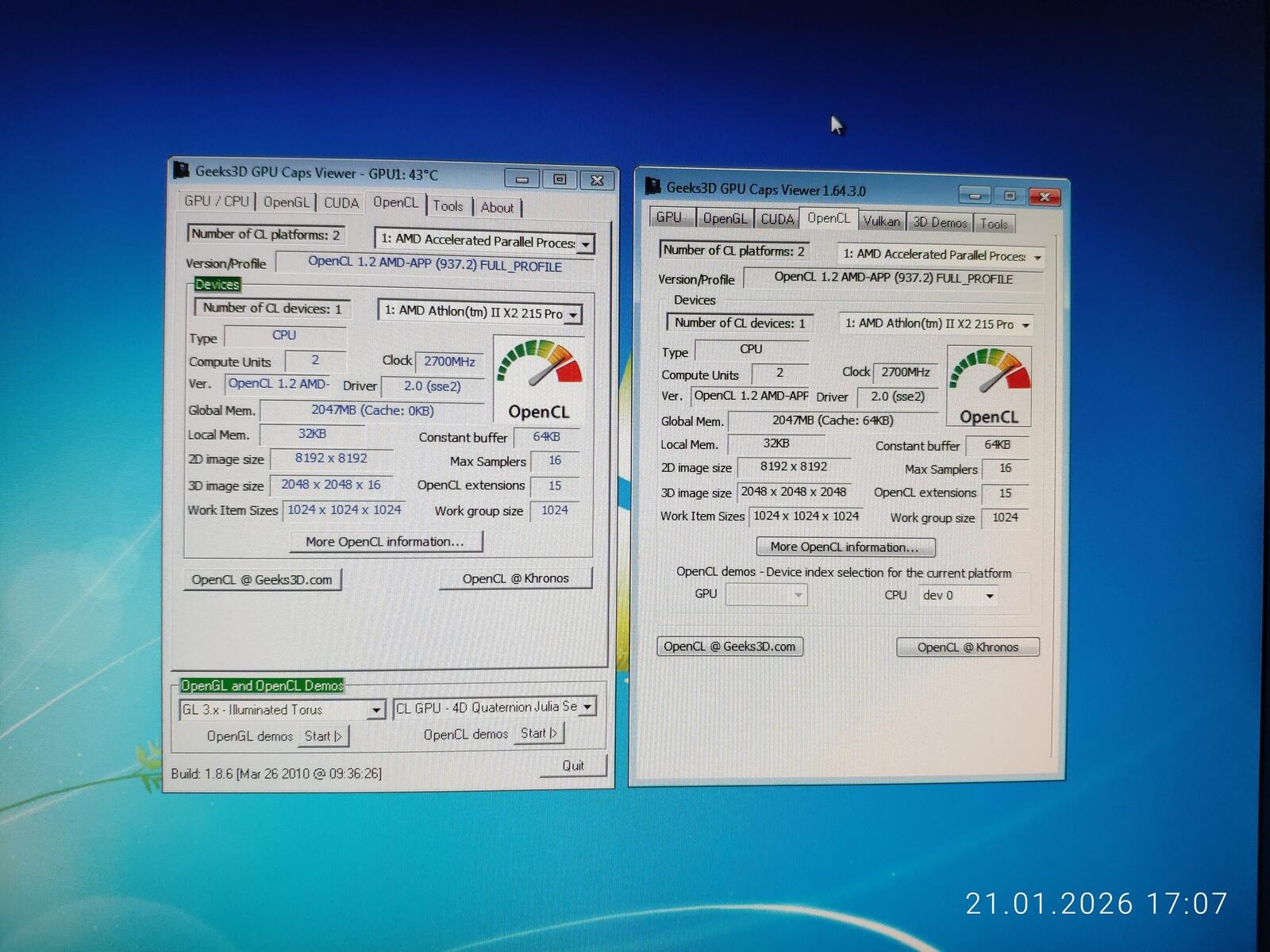Open the GPU tab in the 1.64.3.0 window

click(669, 217)
